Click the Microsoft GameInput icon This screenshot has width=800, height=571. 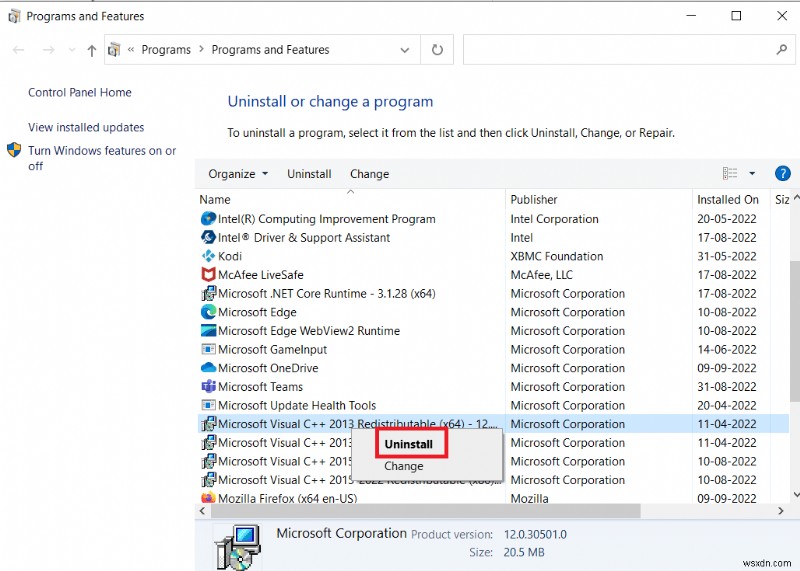tap(208, 350)
